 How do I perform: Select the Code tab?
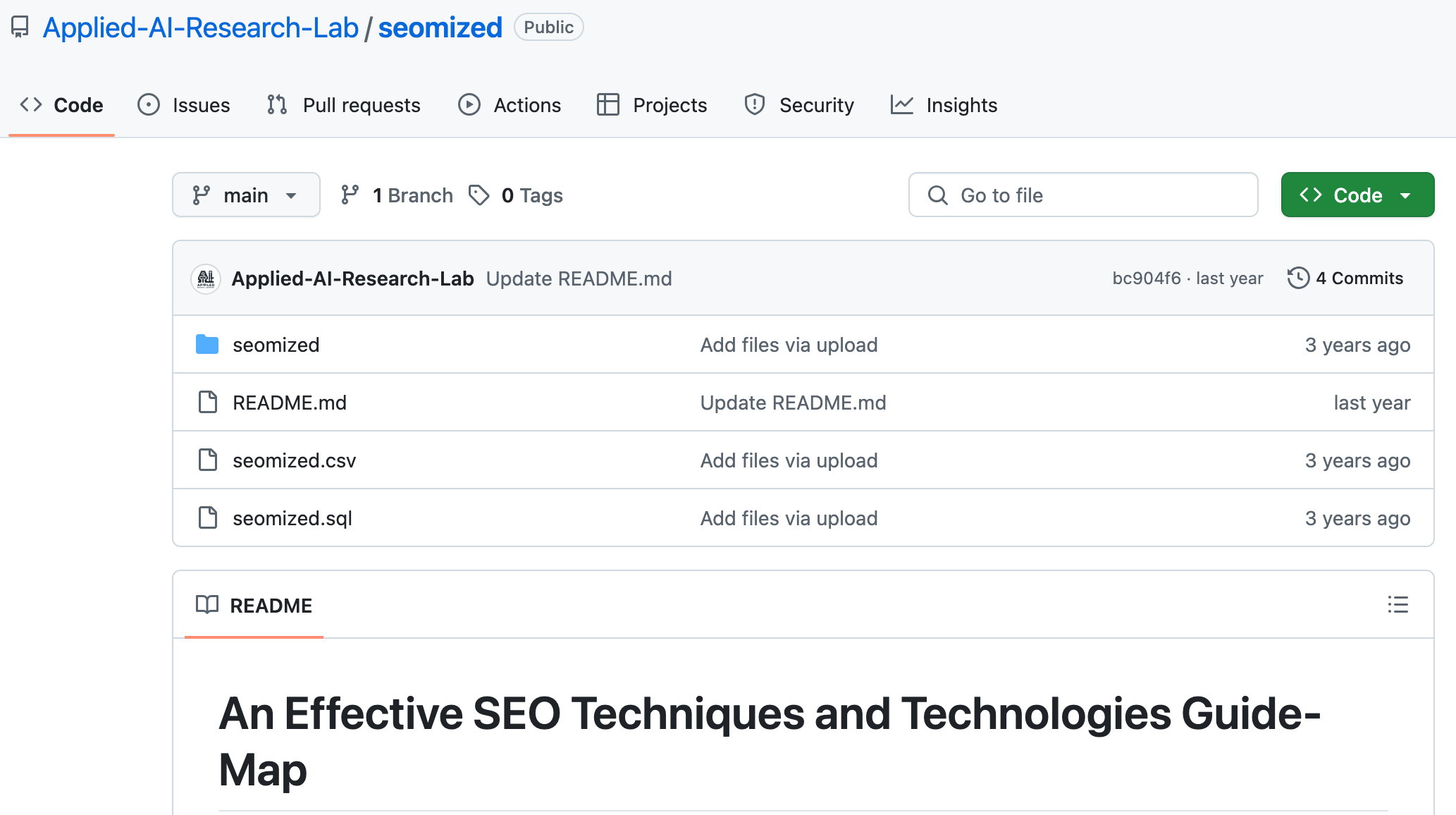pos(61,105)
